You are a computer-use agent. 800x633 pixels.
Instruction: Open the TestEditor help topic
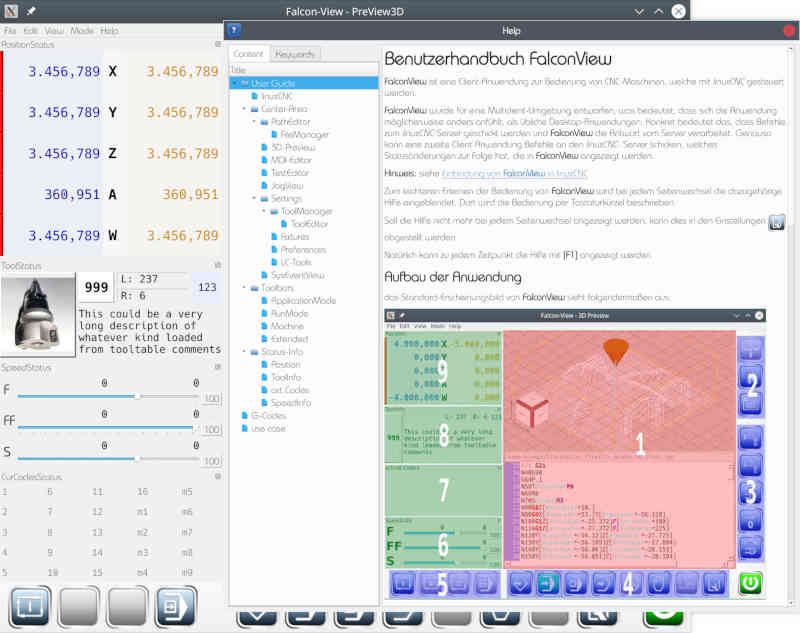click(x=290, y=173)
